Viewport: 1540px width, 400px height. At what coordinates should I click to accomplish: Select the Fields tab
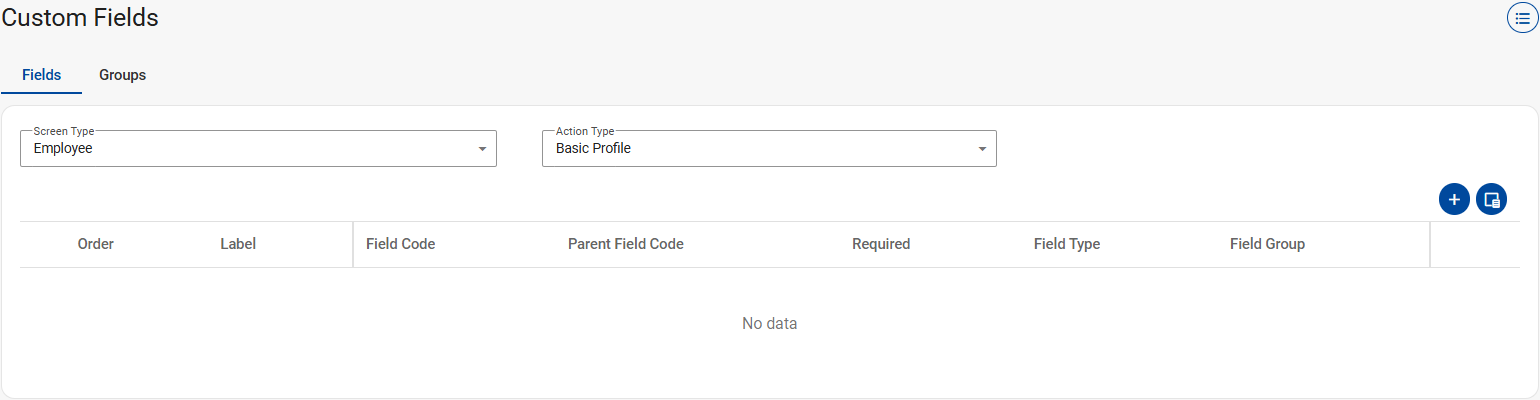click(x=42, y=75)
